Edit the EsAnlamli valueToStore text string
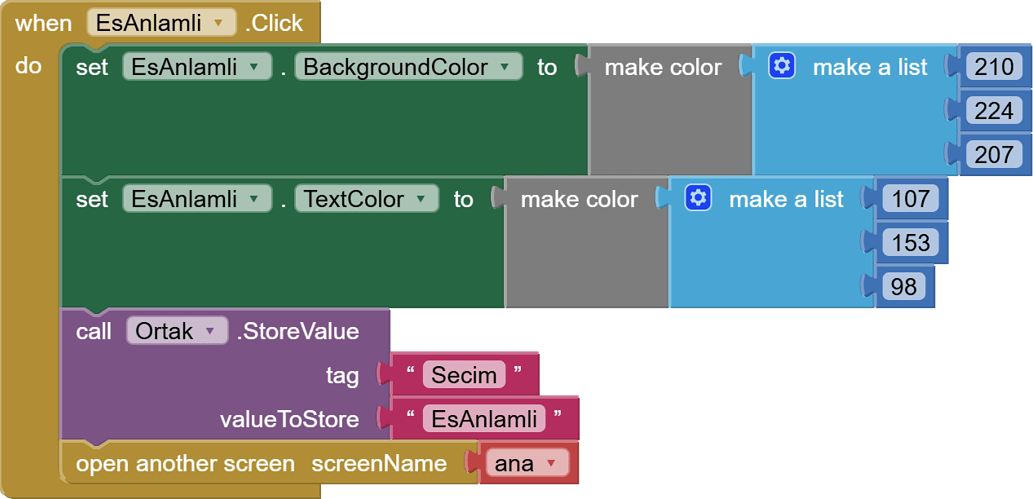The width and height of the screenshot is (1033, 499). click(x=484, y=419)
